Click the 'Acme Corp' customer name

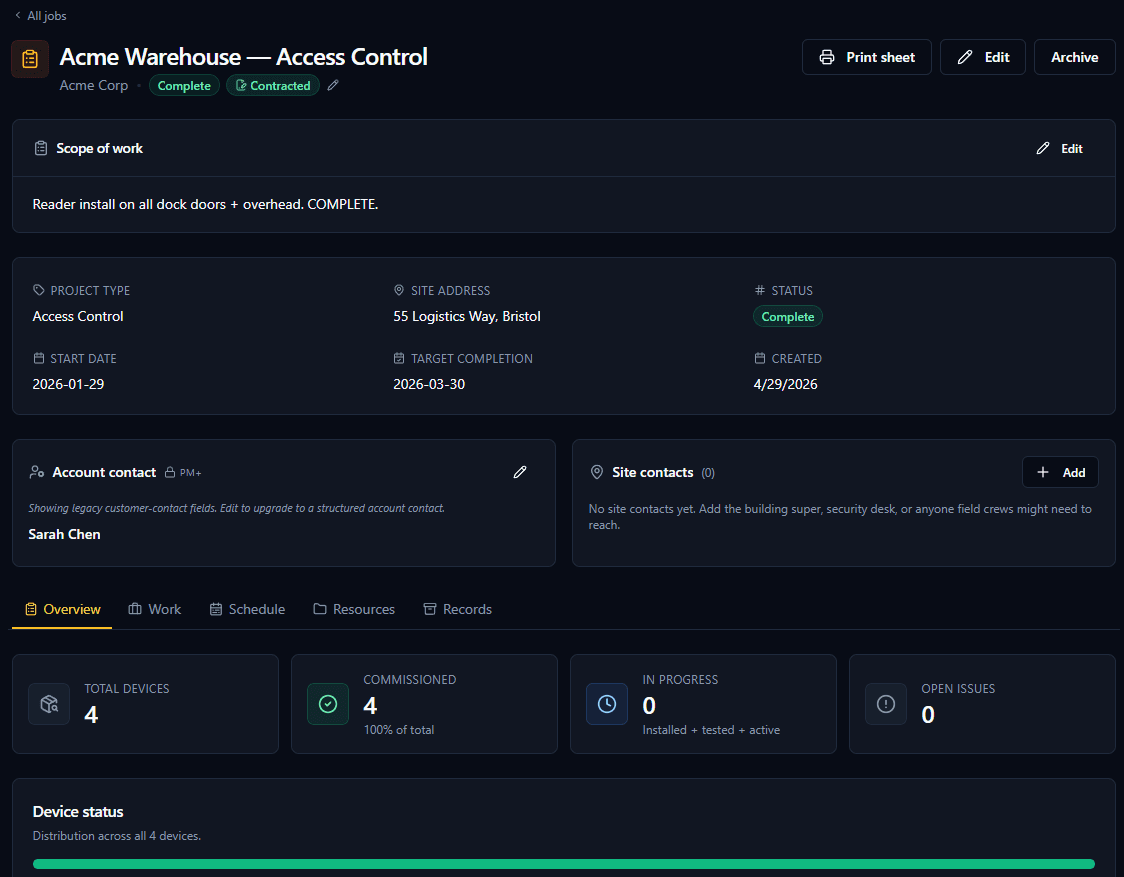coord(94,85)
